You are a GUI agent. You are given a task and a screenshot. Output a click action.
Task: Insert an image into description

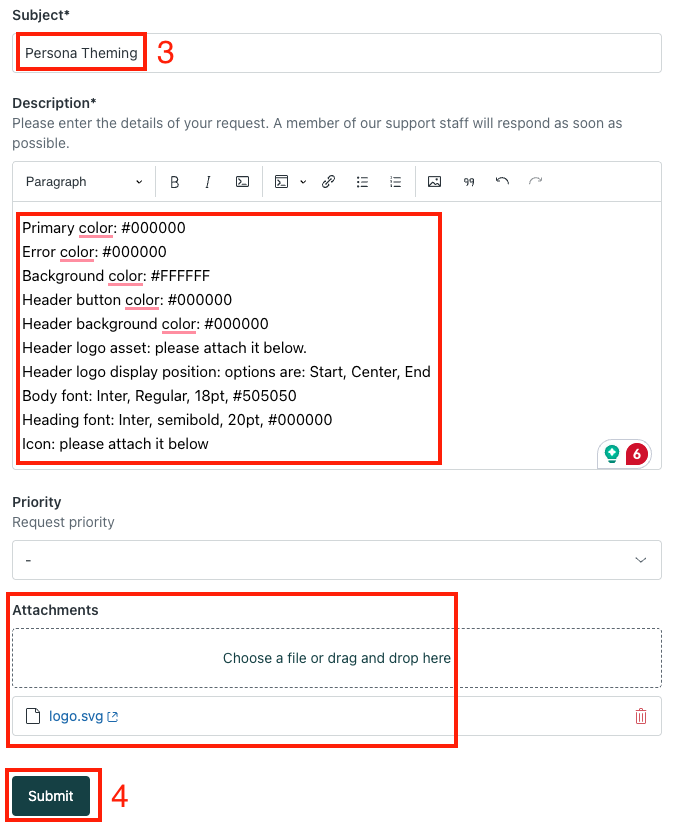[434, 182]
